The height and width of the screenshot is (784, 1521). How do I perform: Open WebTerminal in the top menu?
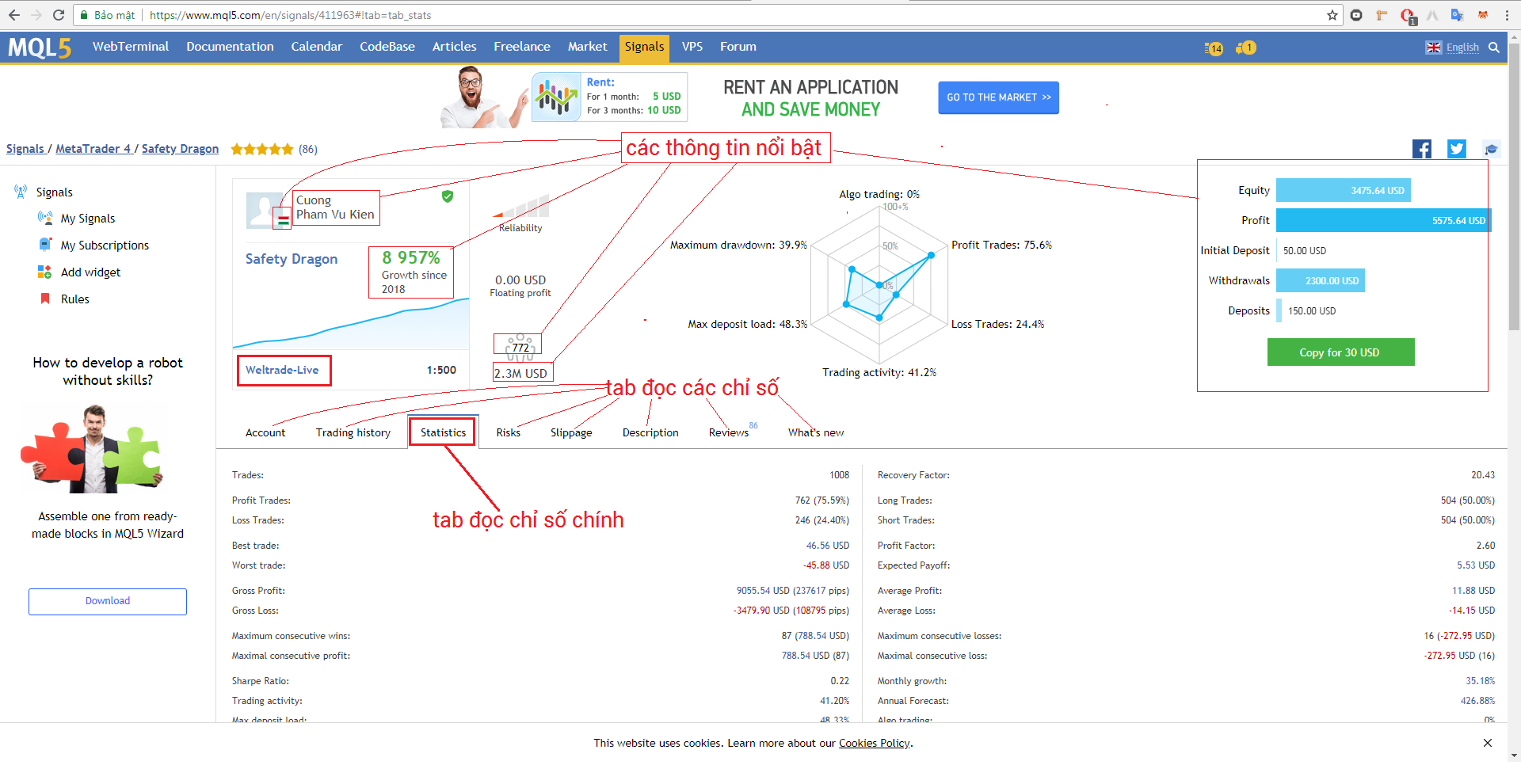pyautogui.click(x=131, y=47)
